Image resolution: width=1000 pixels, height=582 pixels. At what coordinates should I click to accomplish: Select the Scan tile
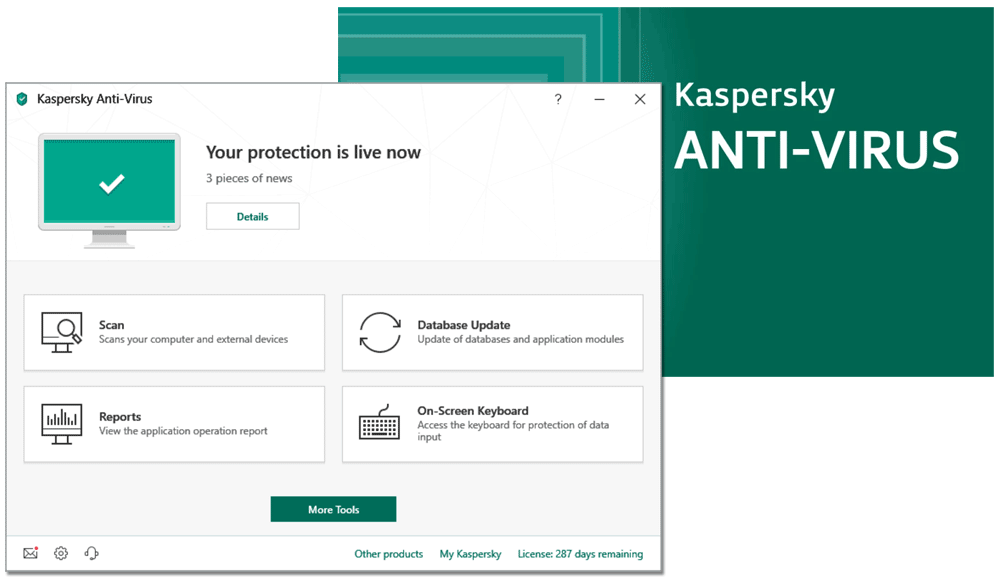pos(174,332)
